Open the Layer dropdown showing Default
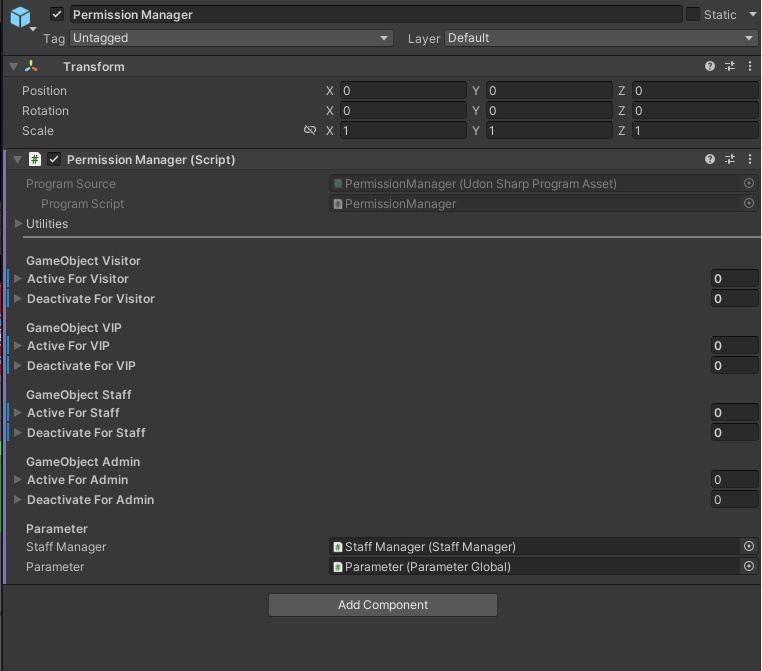 [601, 38]
